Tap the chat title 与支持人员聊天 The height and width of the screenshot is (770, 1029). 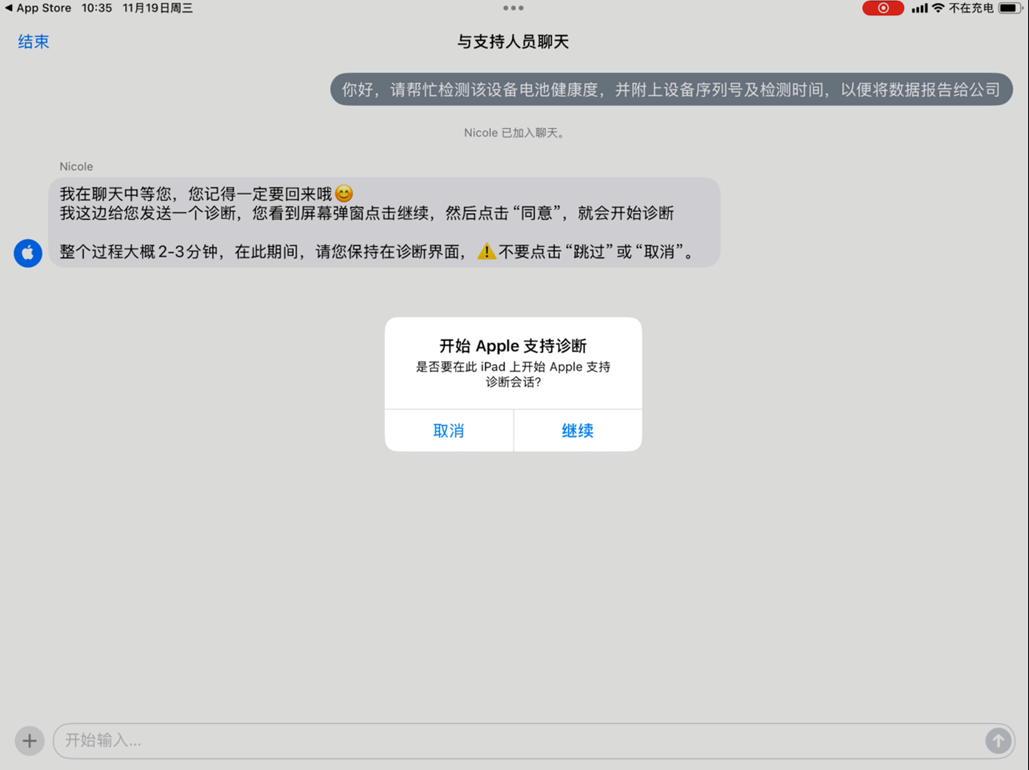point(514,42)
